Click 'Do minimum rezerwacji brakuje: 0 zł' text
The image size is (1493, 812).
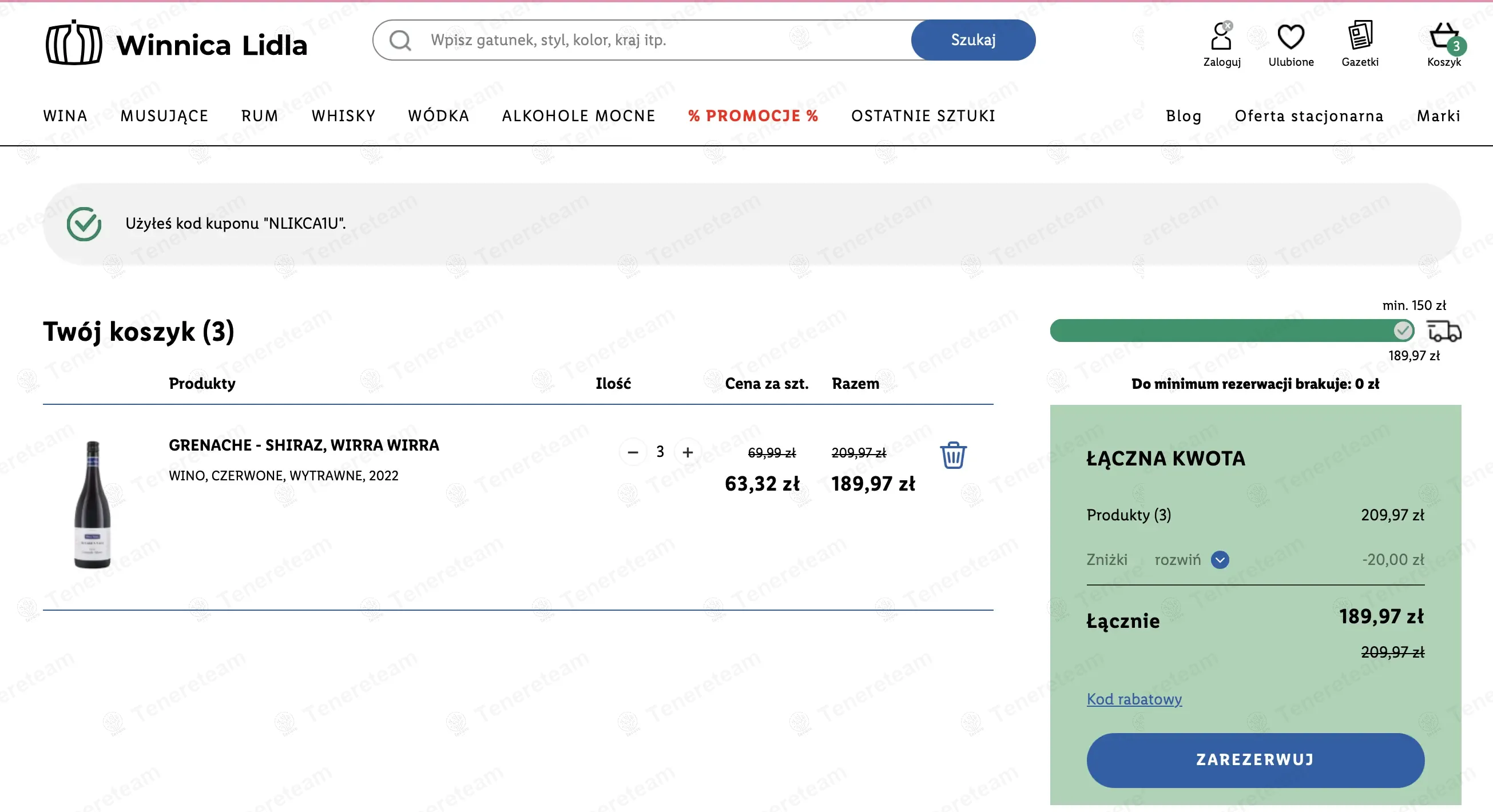pos(1256,384)
